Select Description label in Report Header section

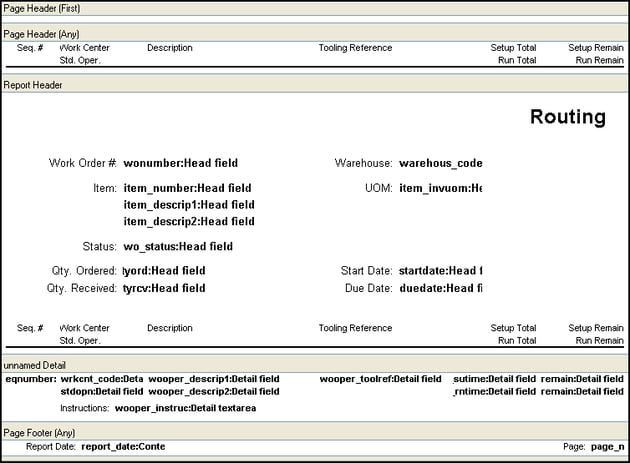click(170, 328)
